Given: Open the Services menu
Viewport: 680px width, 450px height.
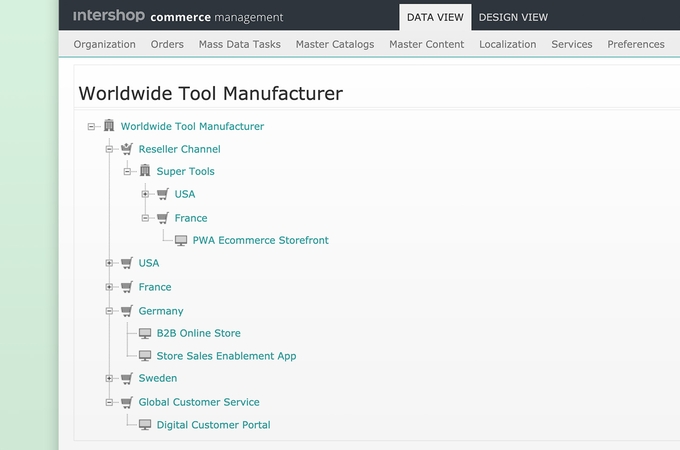Looking at the screenshot, I should [572, 44].
